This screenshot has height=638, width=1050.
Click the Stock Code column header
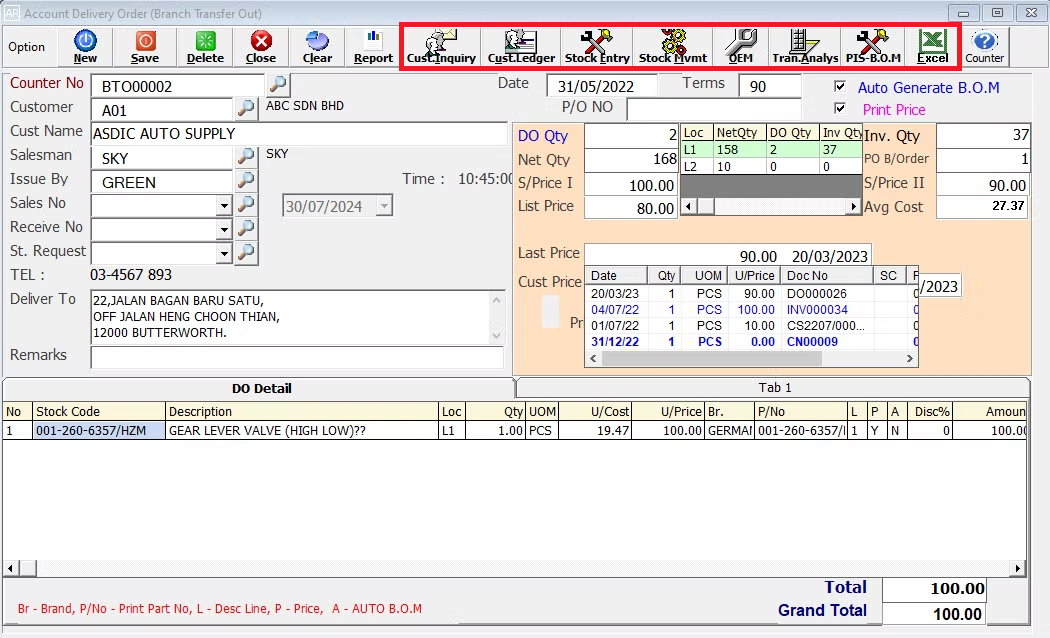(x=98, y=411)
